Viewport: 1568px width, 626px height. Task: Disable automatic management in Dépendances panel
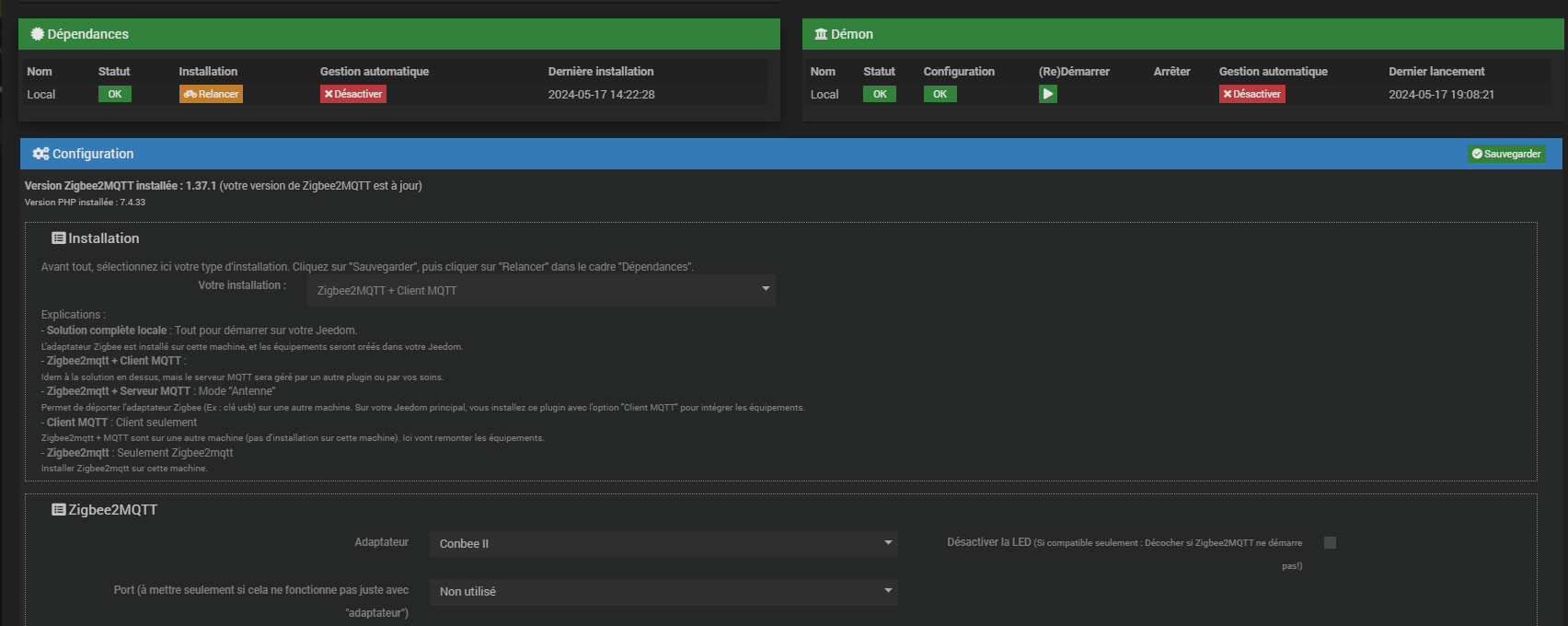[353, 94]
